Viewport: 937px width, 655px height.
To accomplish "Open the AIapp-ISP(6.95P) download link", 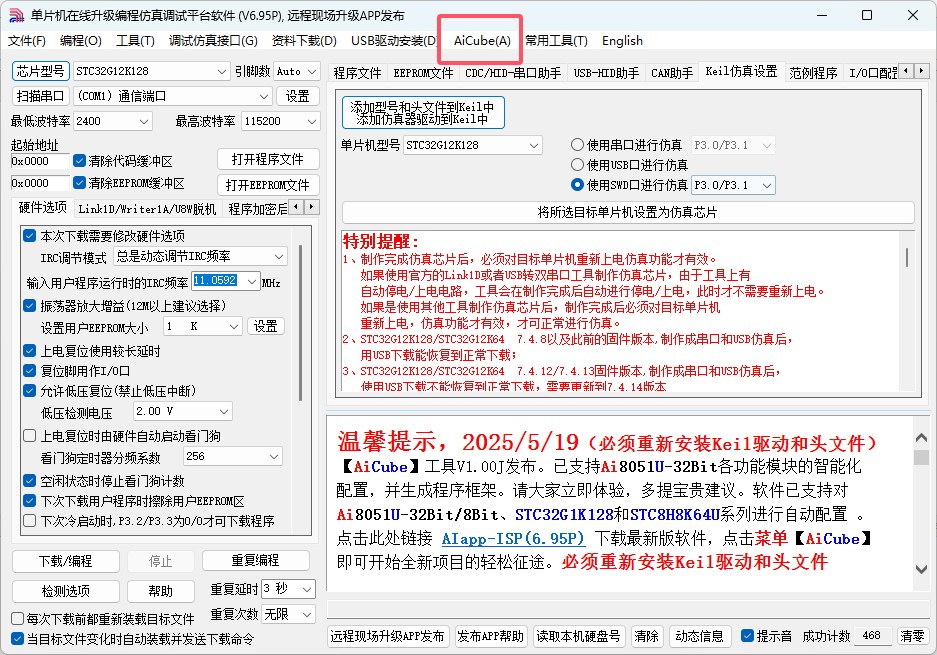I will pos(513,538).
